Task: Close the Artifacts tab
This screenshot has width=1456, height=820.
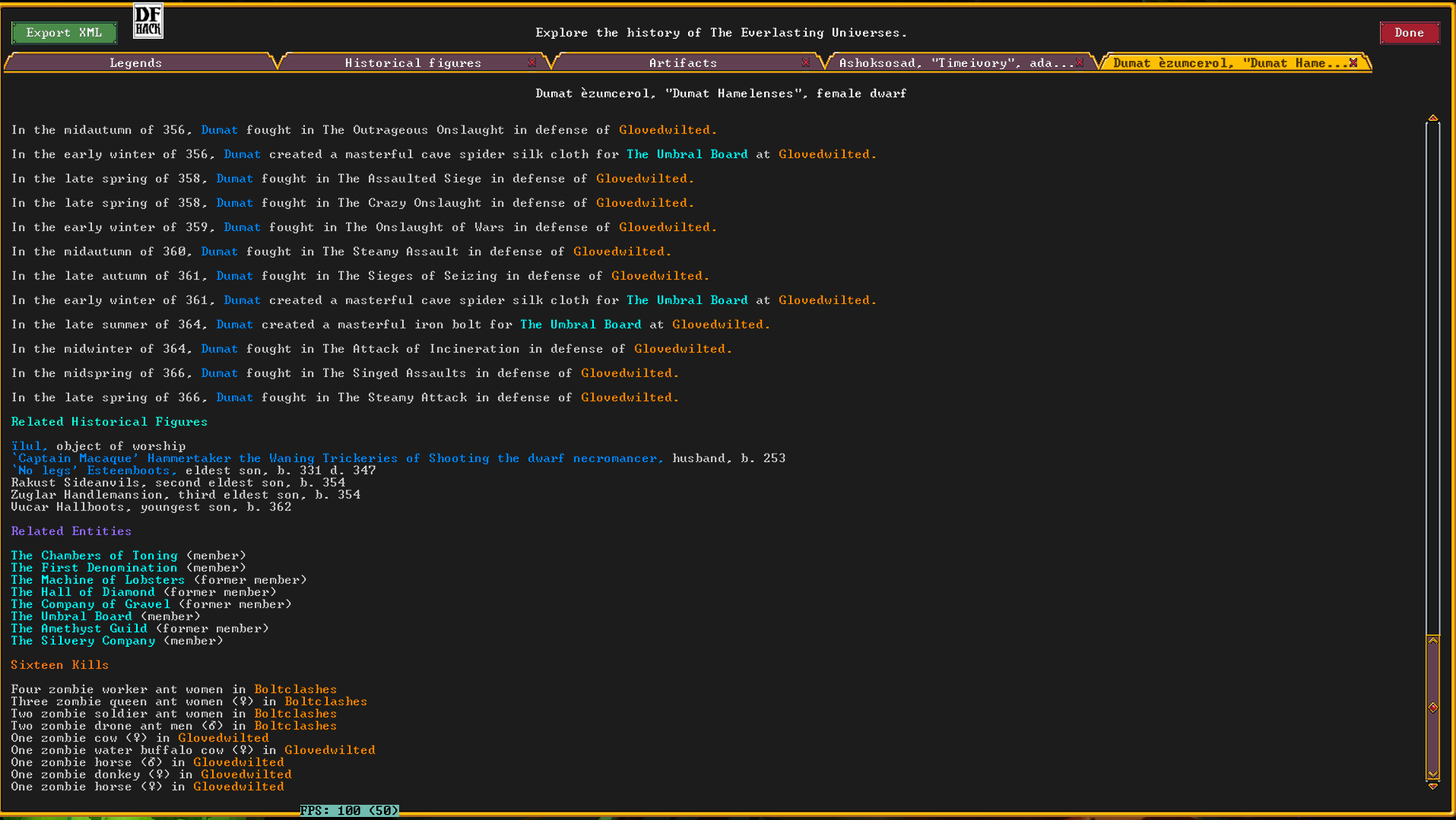Action: pos(806,62)
